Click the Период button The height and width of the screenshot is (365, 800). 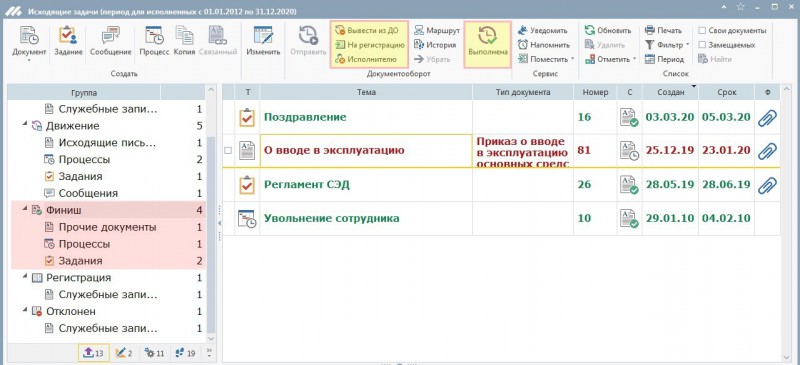(x=664, y=59)
